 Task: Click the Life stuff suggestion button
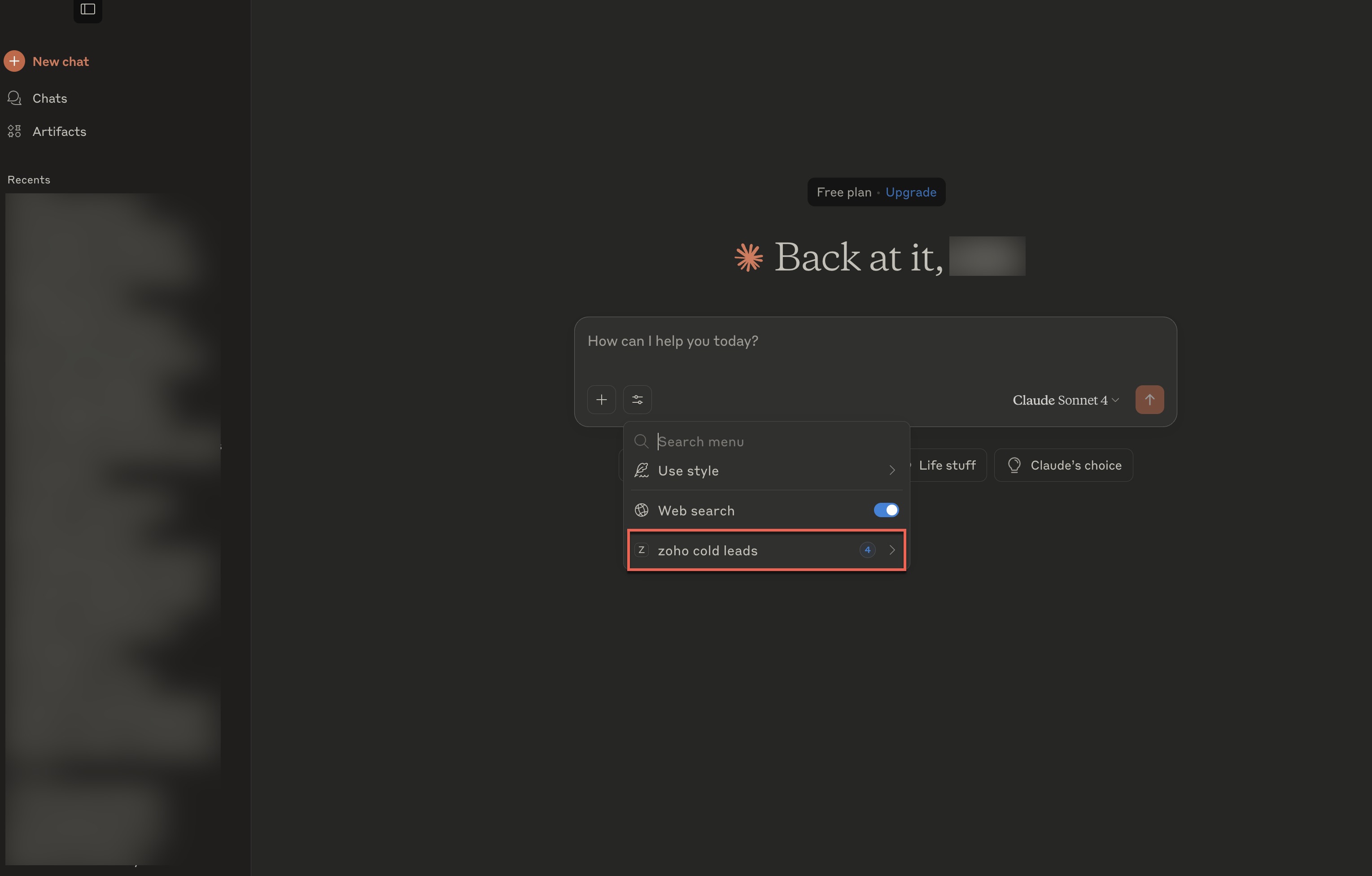[947, 465]
